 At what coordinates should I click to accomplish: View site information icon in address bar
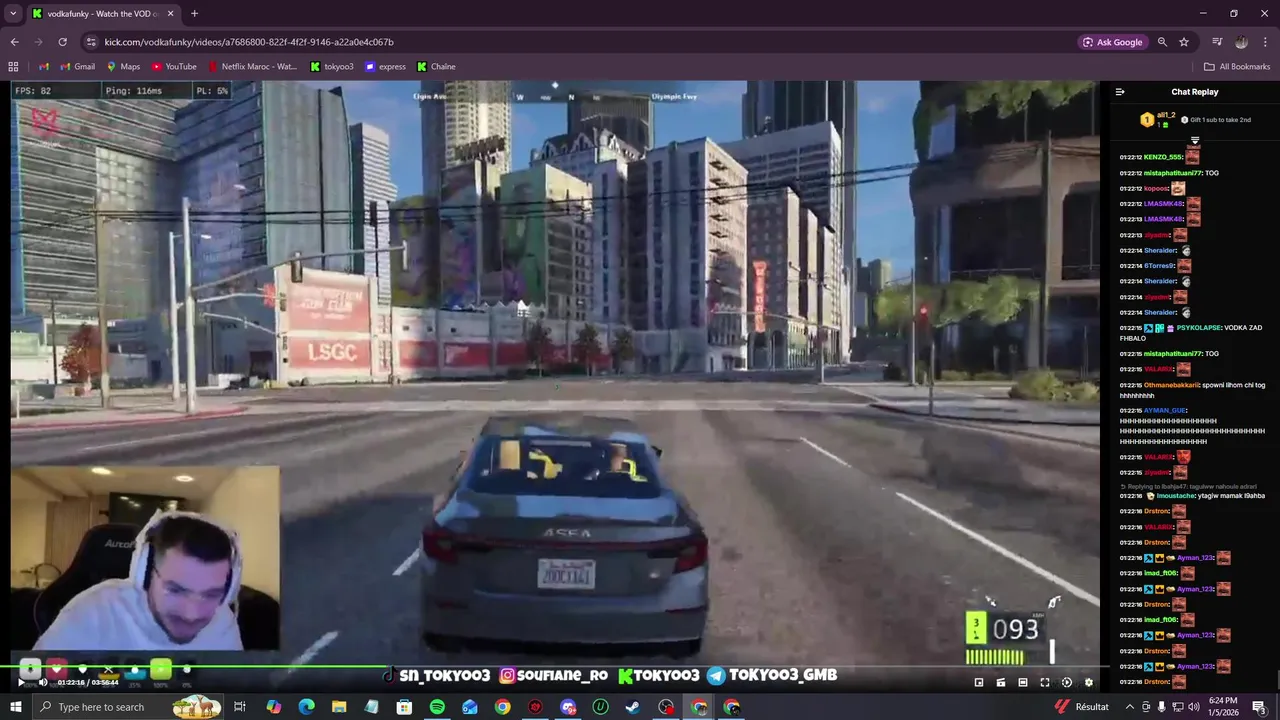click(91, 42)
